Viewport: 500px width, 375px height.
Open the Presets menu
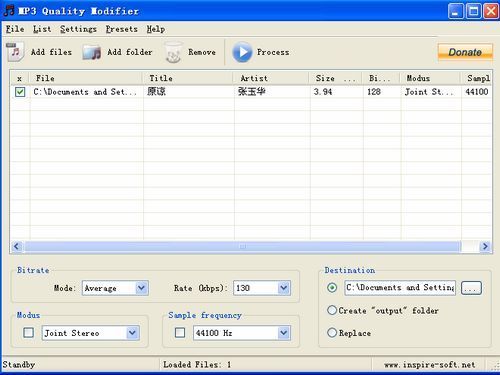(122, 29)
